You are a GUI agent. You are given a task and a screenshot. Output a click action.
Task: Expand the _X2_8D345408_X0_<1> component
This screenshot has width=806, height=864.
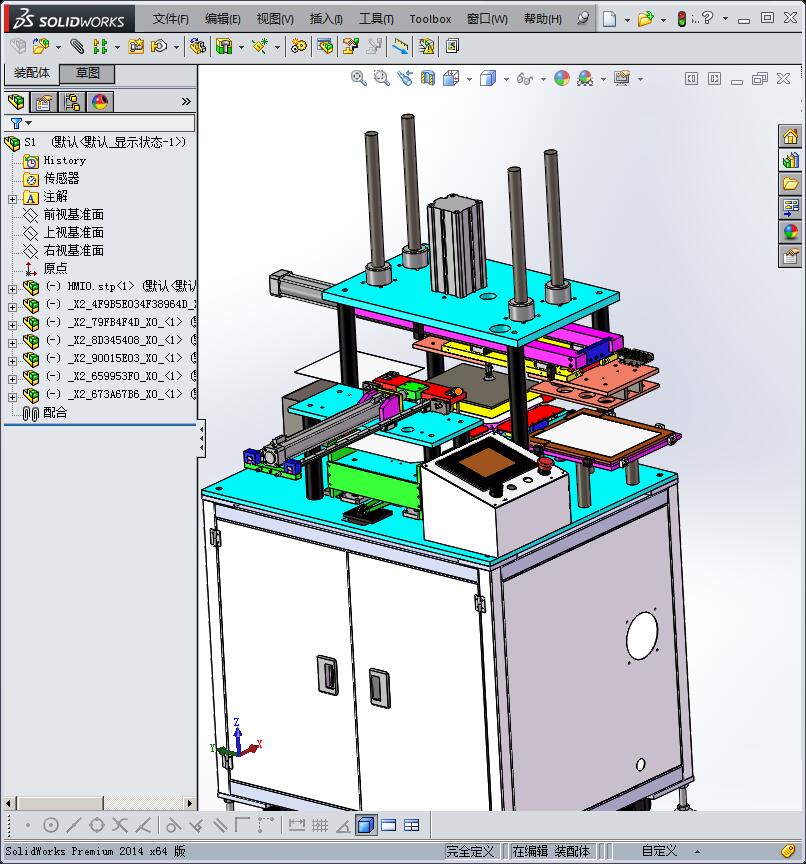pyautogui.click(x=12, y=343)
